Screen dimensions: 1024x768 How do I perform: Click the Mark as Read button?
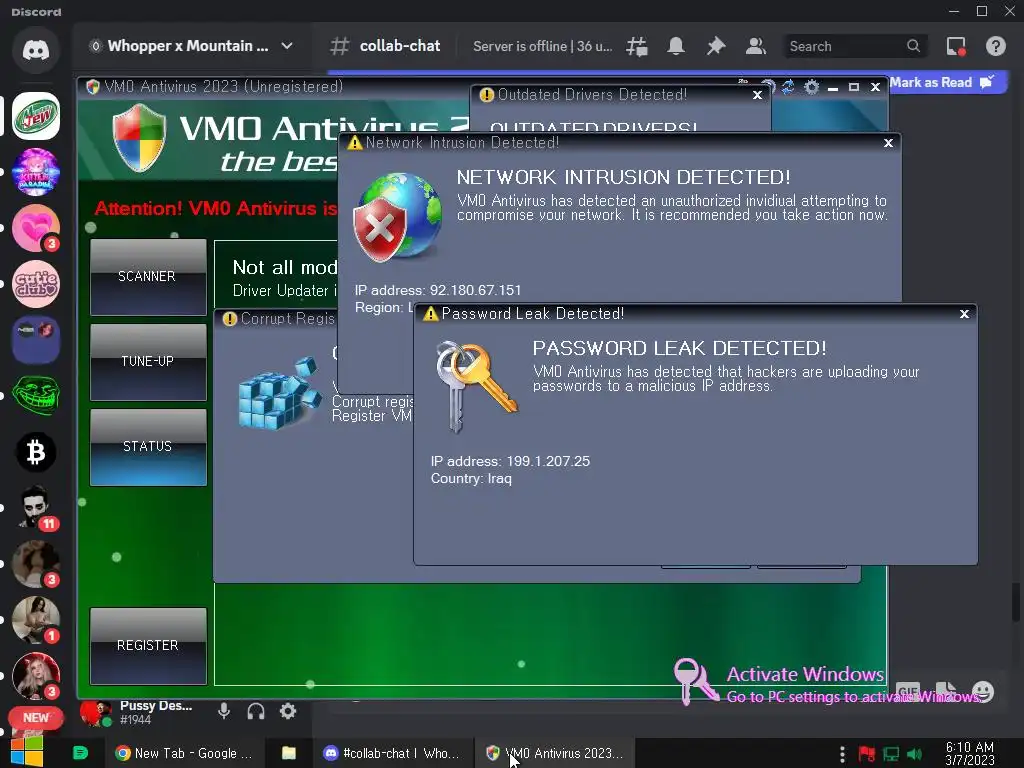coord(942,82)
